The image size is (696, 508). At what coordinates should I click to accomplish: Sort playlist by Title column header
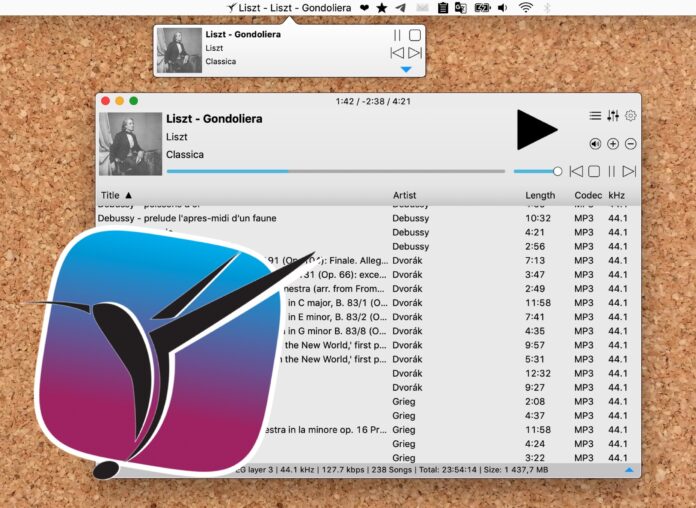click(x=110, y=195)
